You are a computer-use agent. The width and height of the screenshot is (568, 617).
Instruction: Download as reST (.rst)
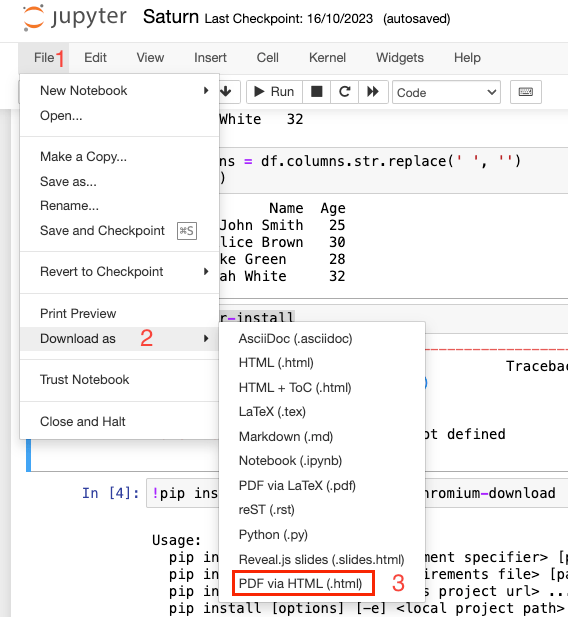322,510
